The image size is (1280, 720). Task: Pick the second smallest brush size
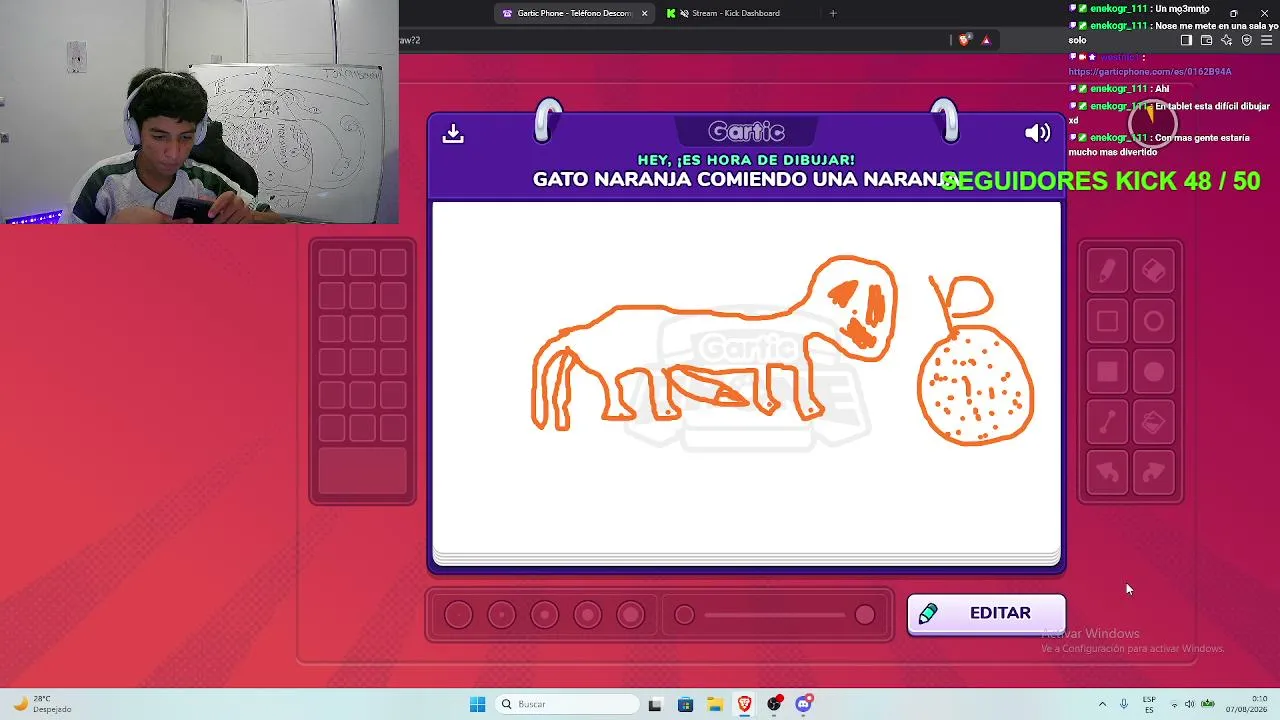(x=501, y=615)
